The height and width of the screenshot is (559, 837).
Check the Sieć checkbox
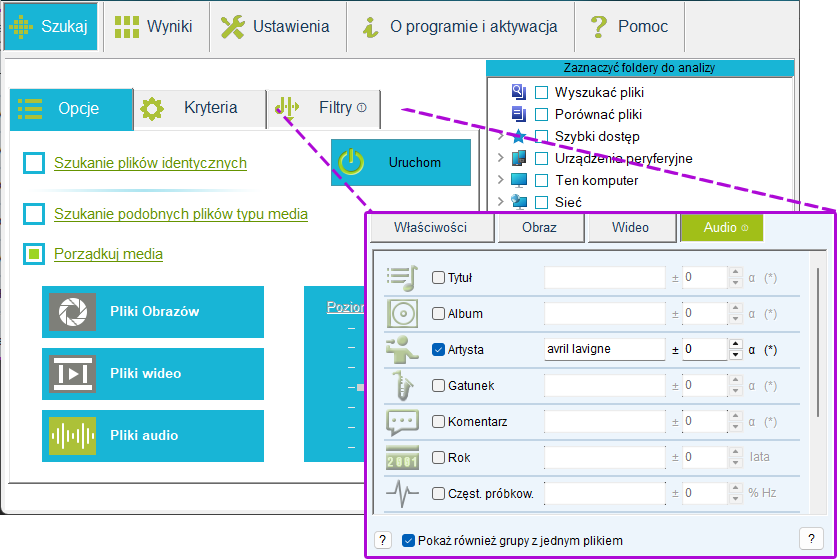pyautogui.click(x=541, y=202)
